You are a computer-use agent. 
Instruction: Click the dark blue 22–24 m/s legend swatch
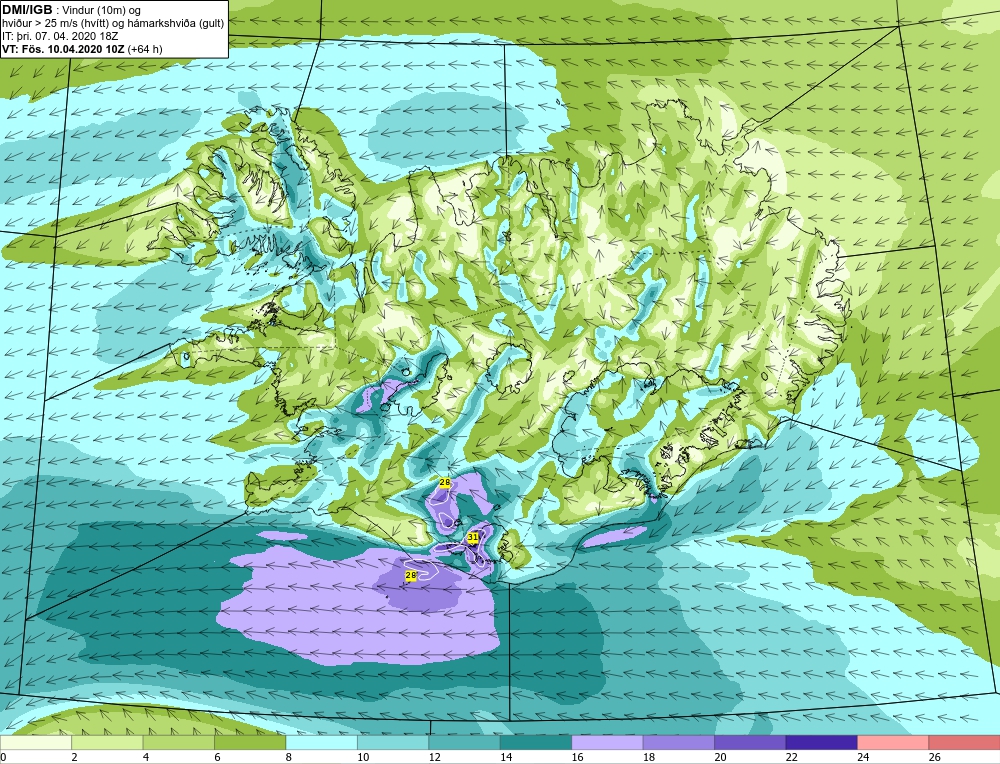(x=821, y=742)
